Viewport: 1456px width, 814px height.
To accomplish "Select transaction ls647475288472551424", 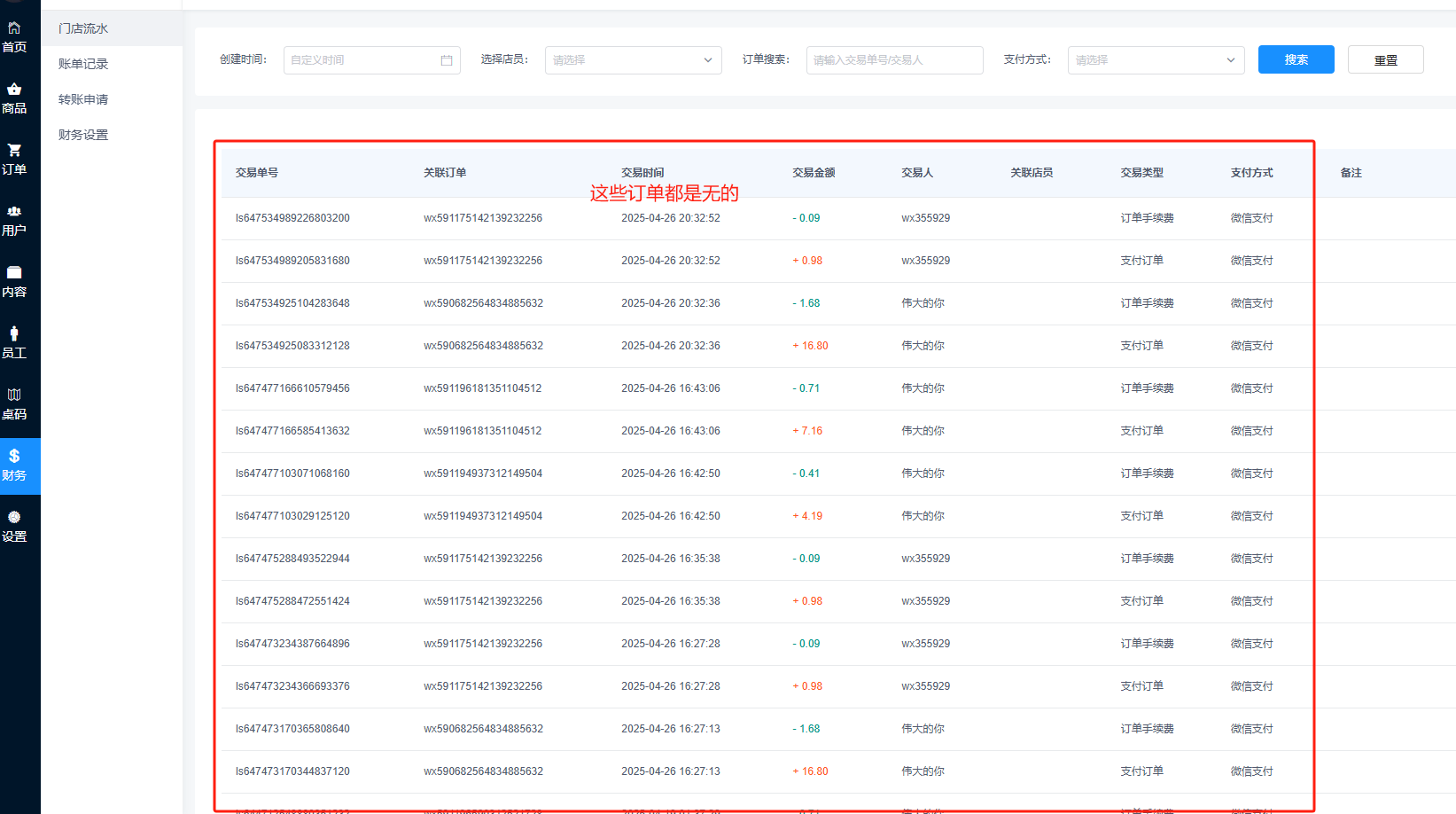I will coord(292,601).
